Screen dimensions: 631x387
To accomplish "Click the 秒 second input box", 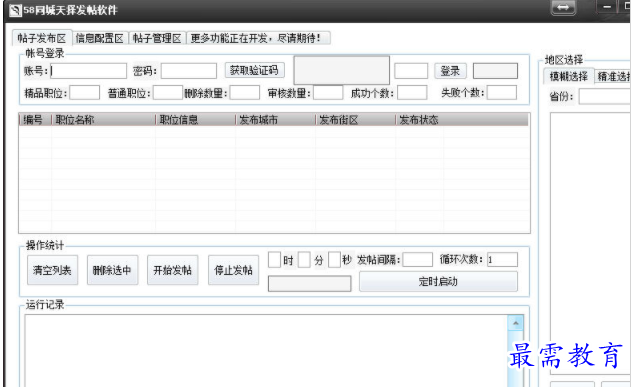I will coord(334,259).
